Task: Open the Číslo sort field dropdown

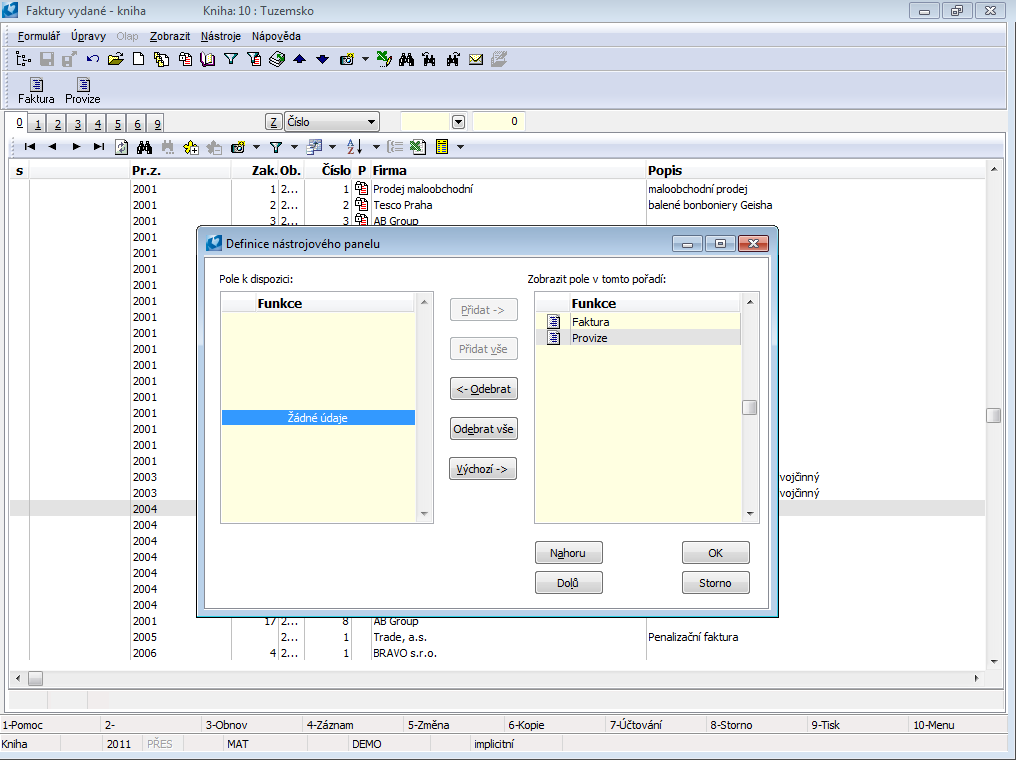Action: pyautogui.click(x=372, y=122)
